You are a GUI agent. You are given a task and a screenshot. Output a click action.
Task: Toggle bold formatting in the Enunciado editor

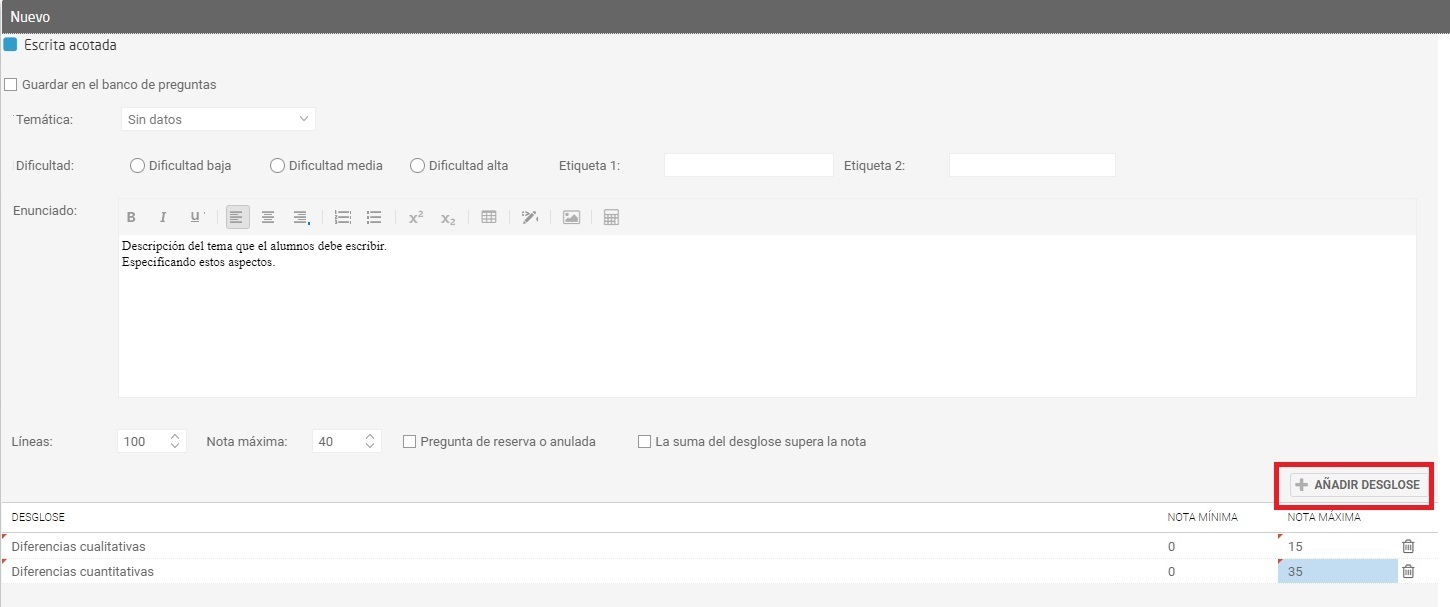tap(131, 217)
